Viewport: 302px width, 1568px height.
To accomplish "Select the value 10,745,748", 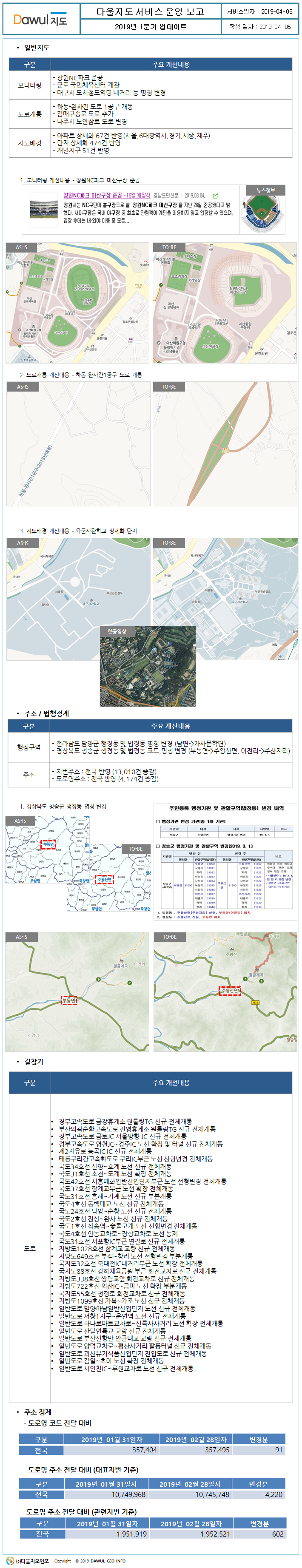I will pyautogui.click(x=212, y=1494).
